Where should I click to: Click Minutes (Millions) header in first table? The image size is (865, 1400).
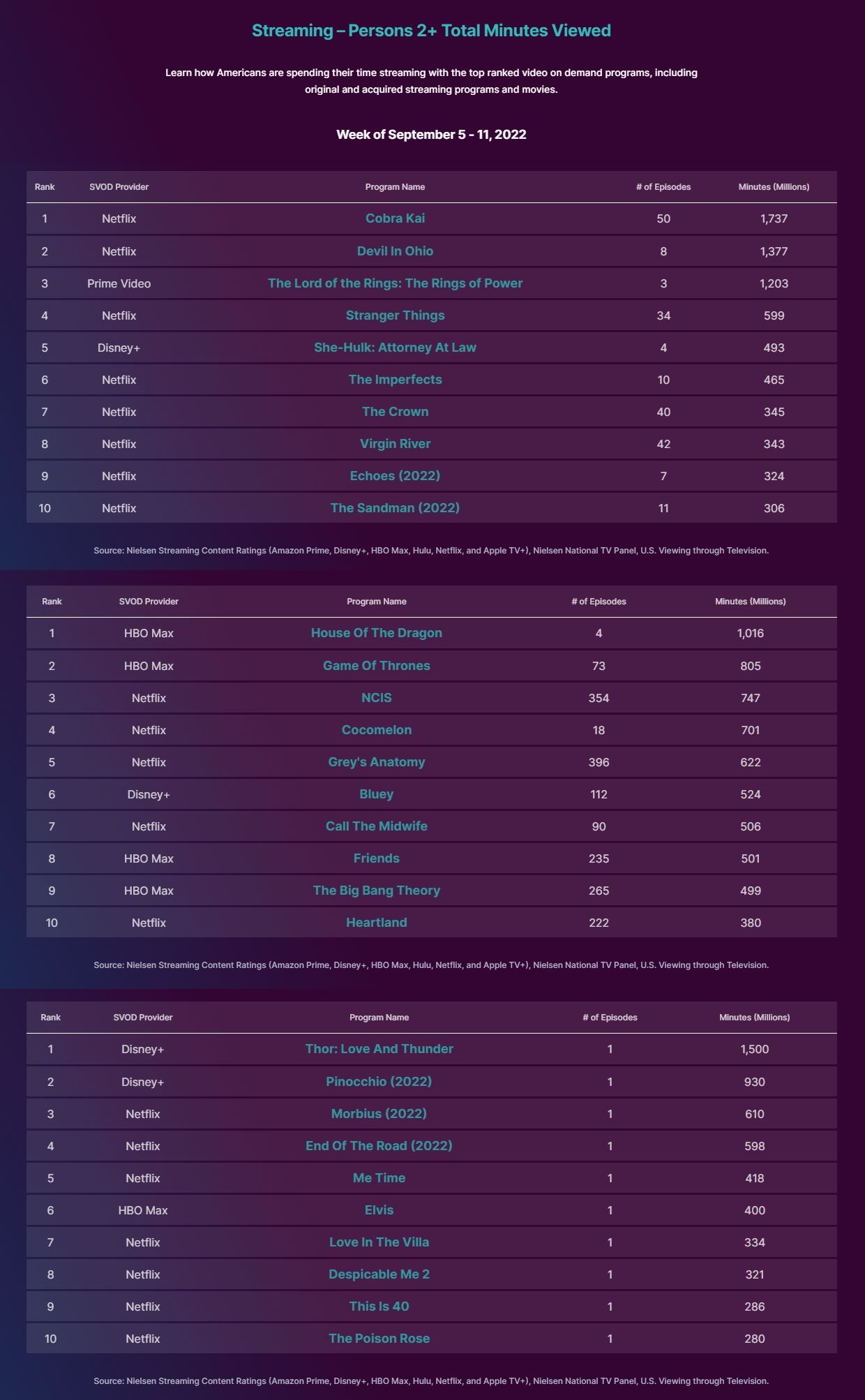[x=774, y=187]
